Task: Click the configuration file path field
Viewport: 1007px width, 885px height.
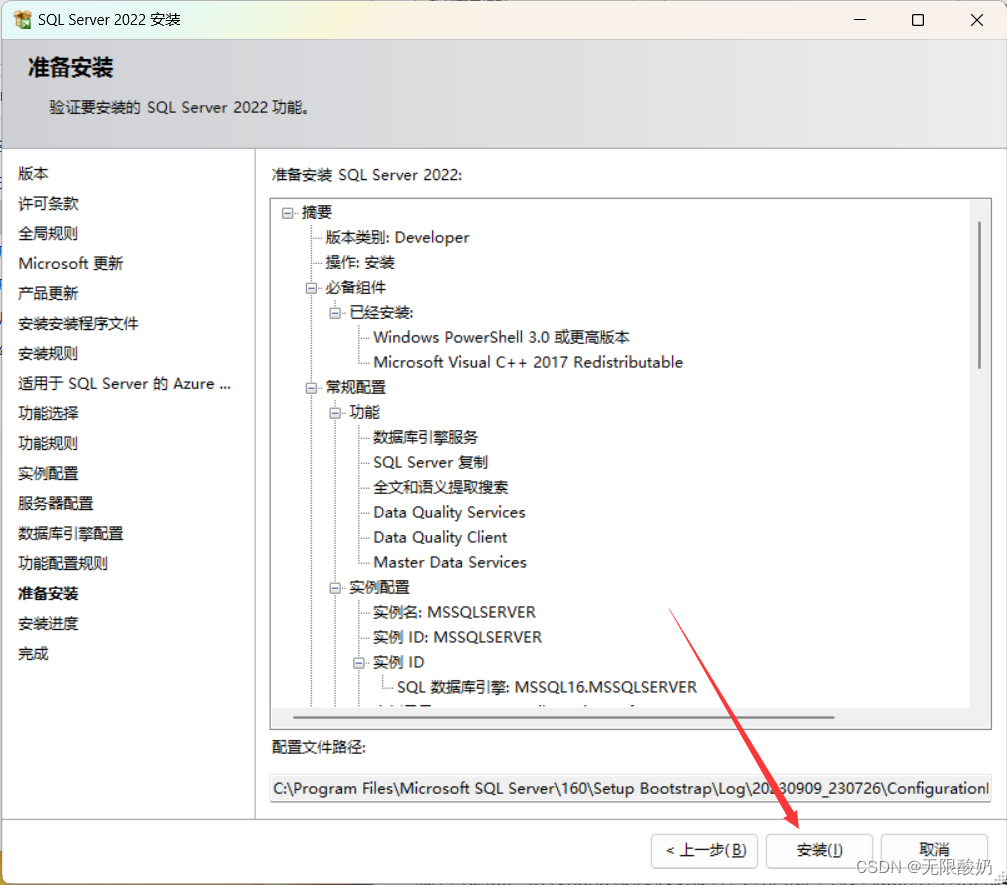Action: (630, 788)
